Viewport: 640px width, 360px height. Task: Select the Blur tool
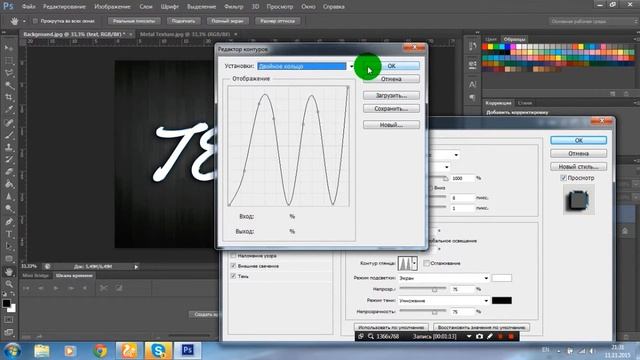pyautogui.click(x=9, y=196)
